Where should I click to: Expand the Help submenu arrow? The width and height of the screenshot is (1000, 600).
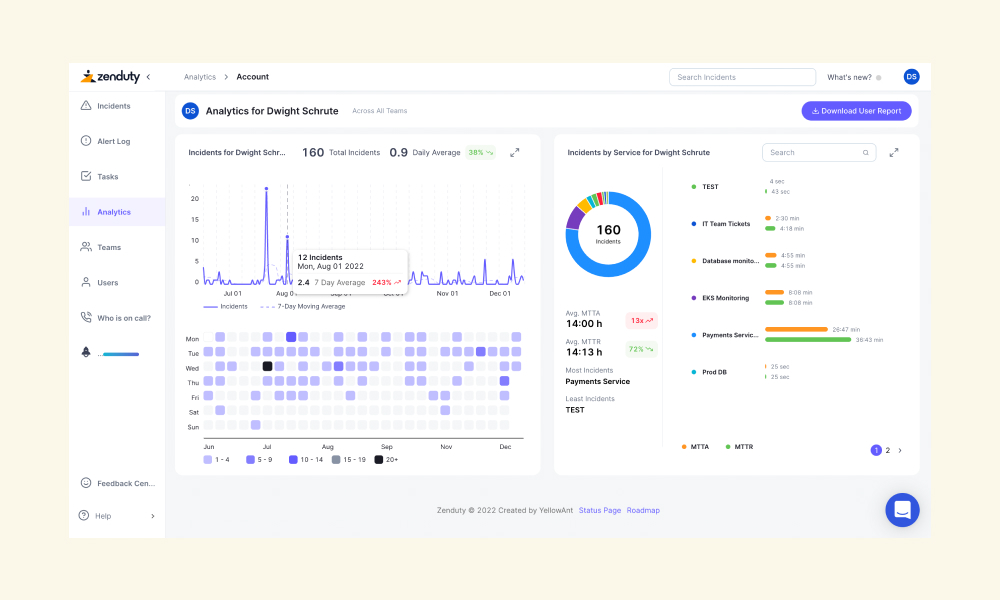[x=152, y=516]
